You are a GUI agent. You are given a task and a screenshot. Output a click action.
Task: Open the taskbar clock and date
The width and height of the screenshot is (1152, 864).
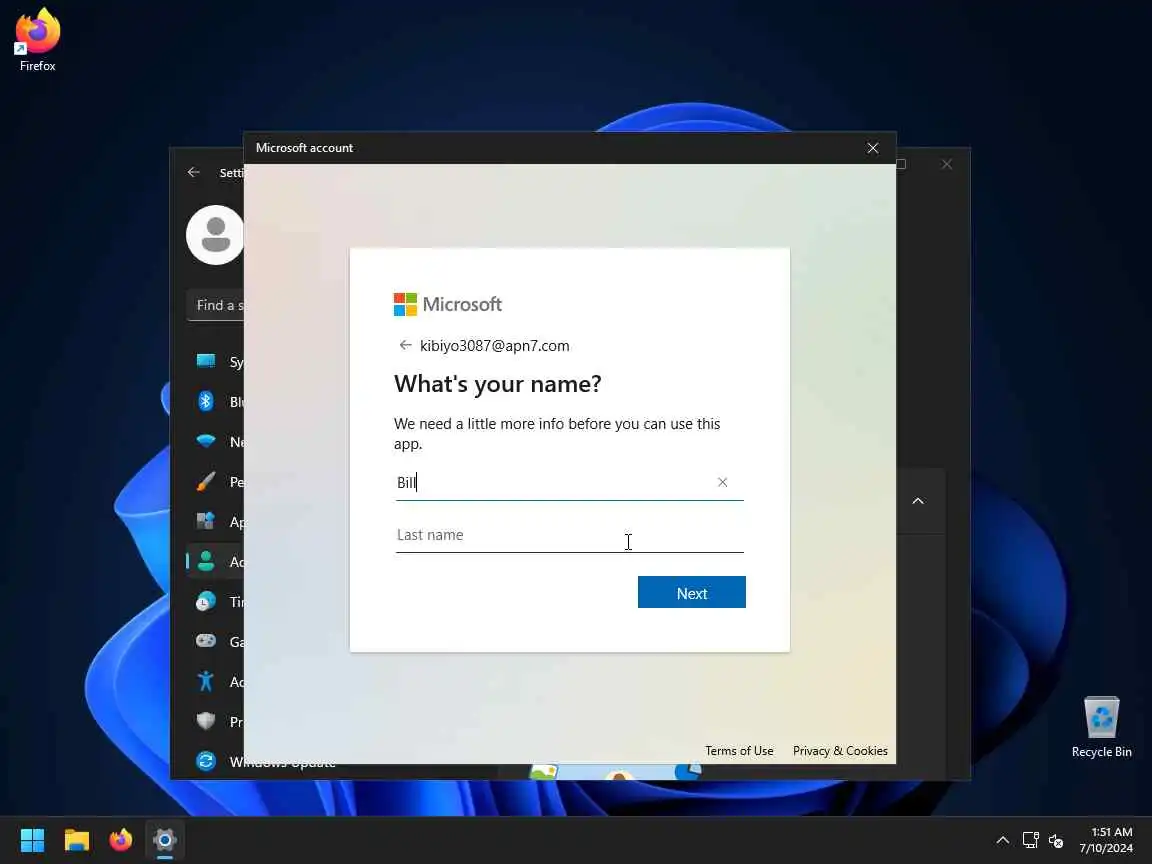point(1106,840)
